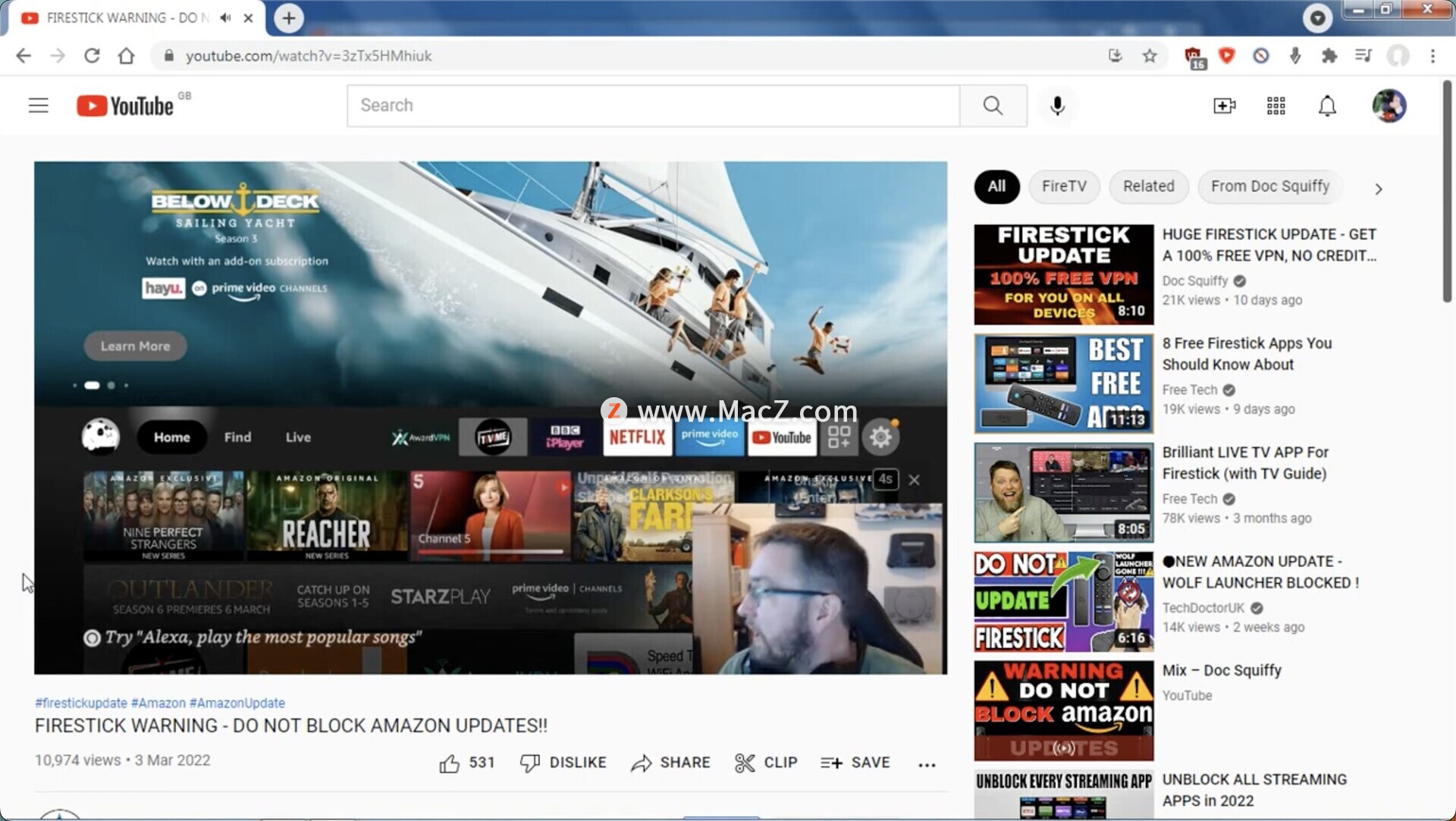The image size is (1456, 821).
Task: Click the Search input field
Action: coord(654,105)
